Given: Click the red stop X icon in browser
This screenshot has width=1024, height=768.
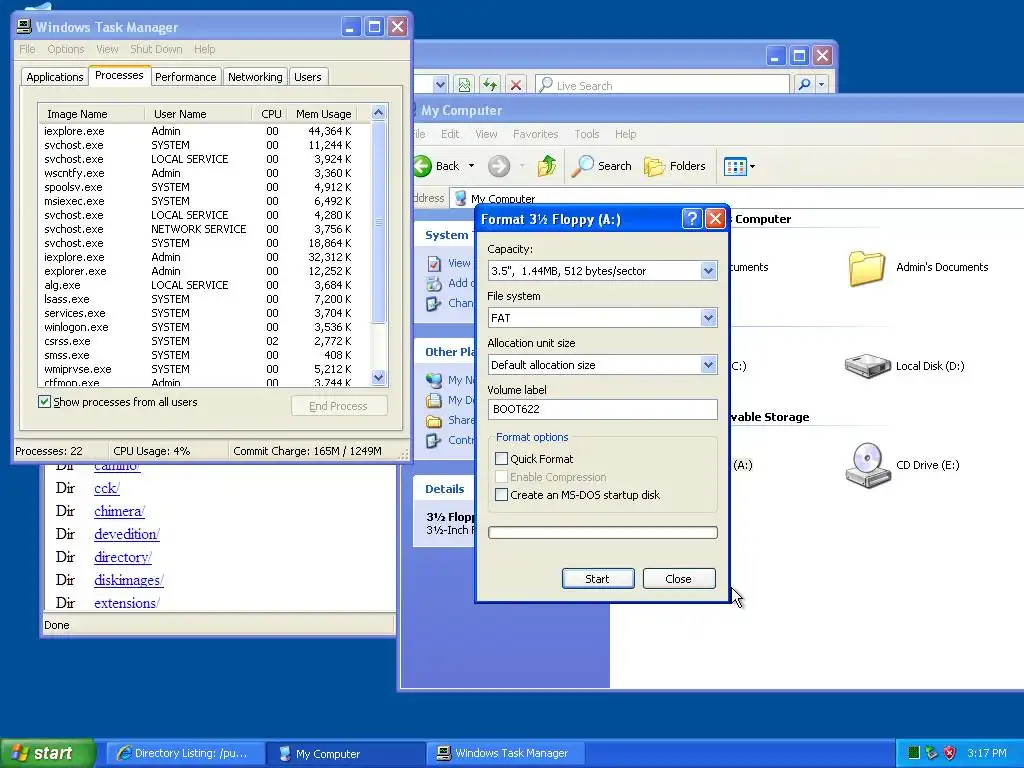Looking at the screenshot, I should (516, 85).
